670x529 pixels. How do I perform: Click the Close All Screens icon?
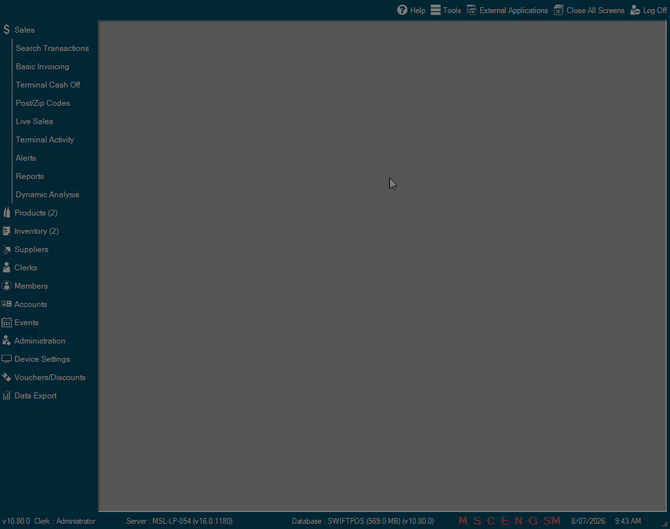558,10
